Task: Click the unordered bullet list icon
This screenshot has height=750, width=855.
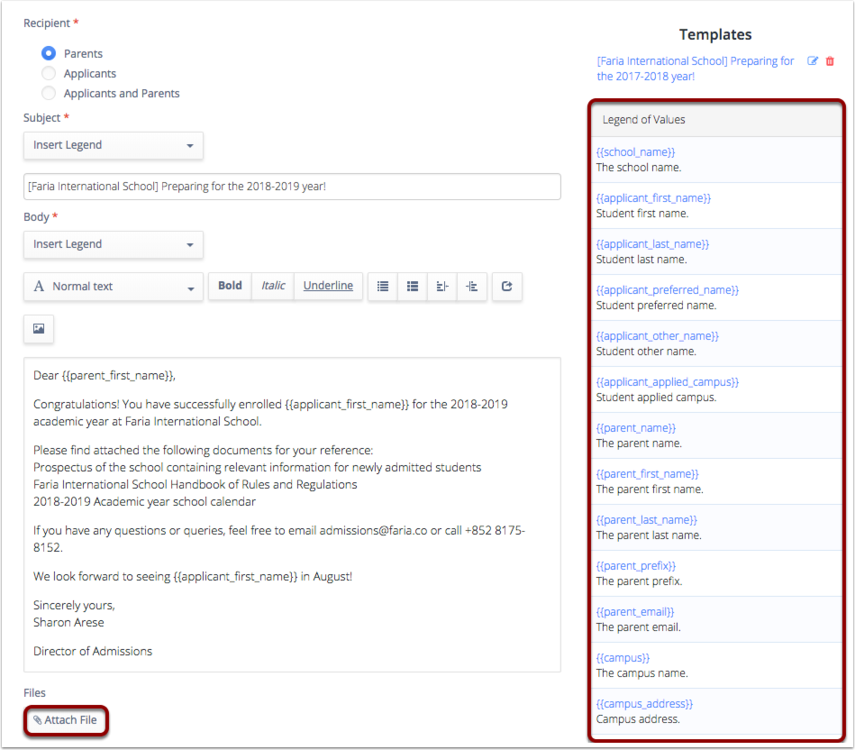Action: (x=383, y=286)
